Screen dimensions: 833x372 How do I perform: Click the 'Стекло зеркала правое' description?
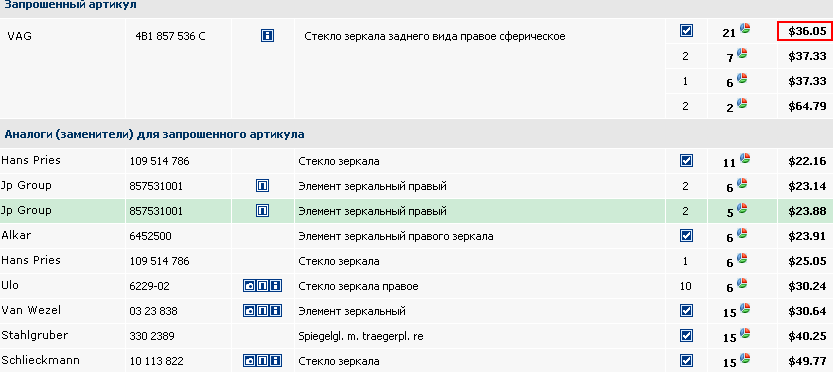359,286
